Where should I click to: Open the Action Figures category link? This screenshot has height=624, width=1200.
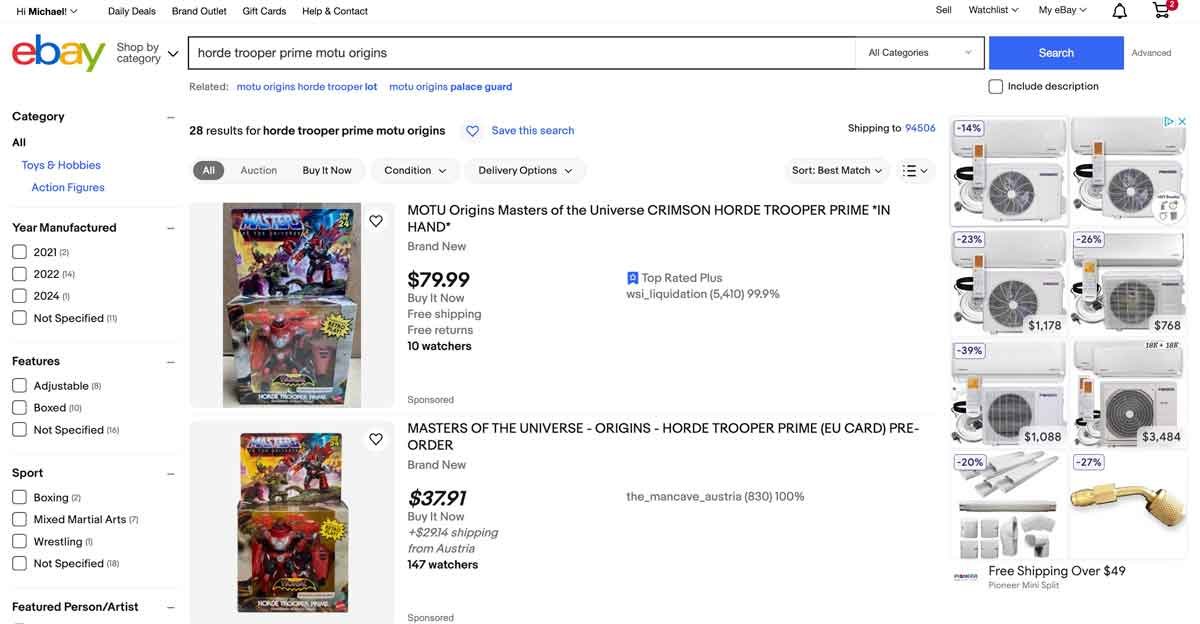(x=67, y=186)
